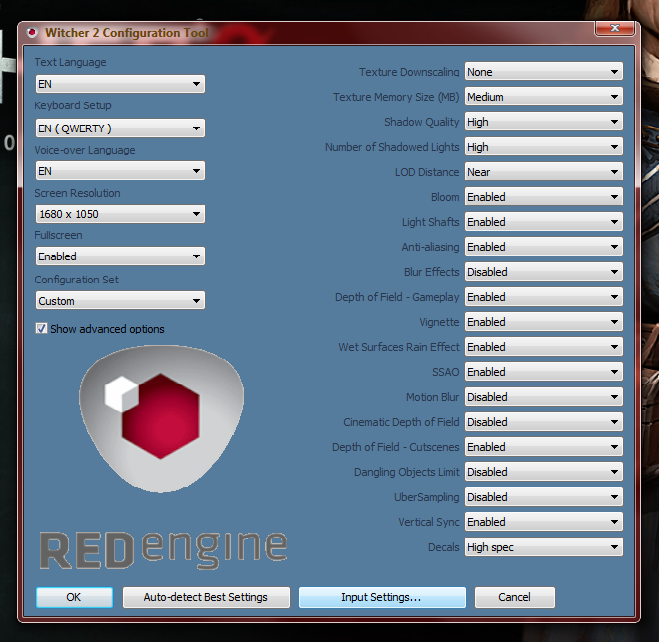Open the Anti-aliasing dropdown
Screen dimensions: 659x642
[544, 247]
